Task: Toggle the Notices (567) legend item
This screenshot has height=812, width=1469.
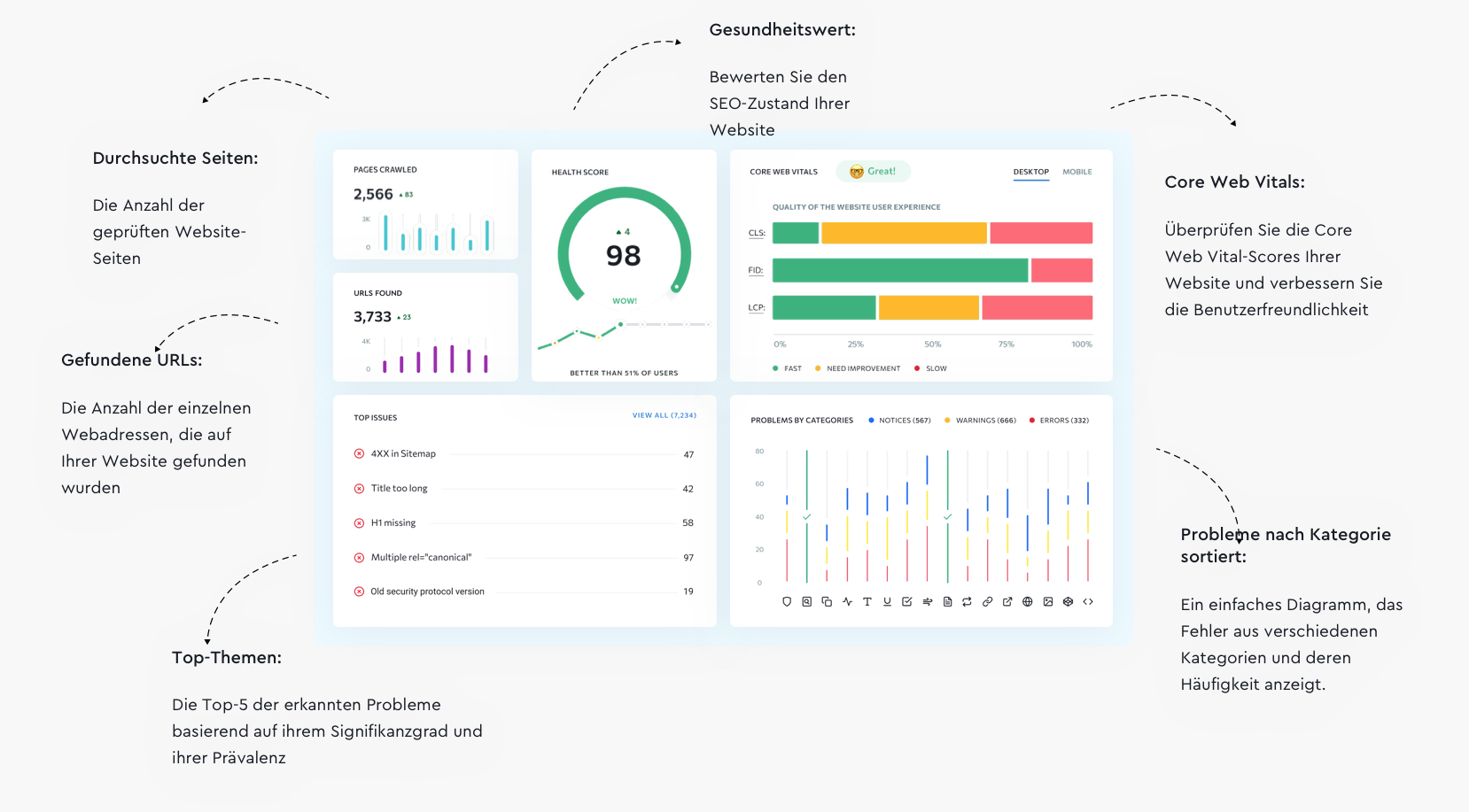Action: pyautogui.click(x=899, y=421)
